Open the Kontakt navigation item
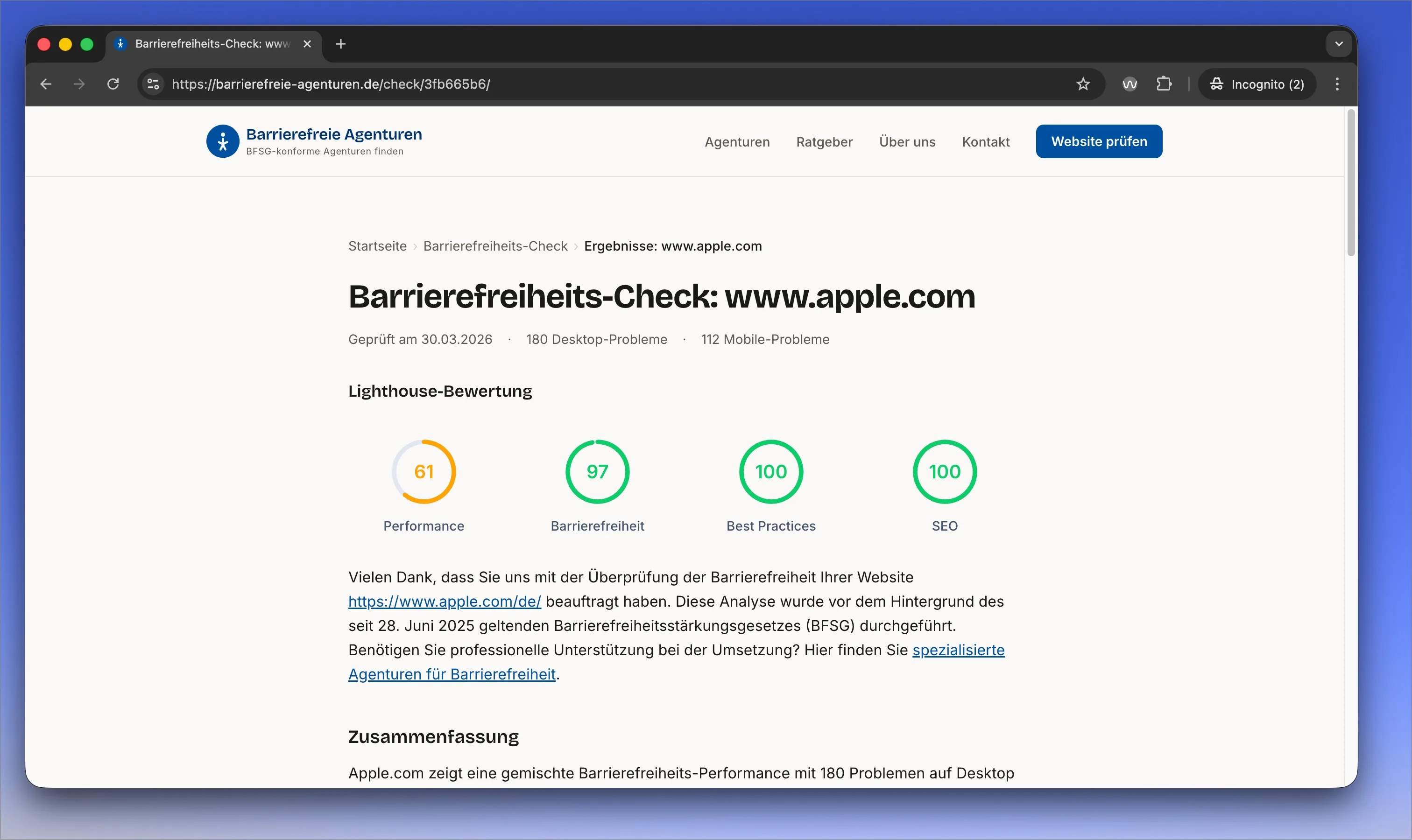Image resolution: width=1412 pixels, height=840 pixels. [985, 142]
